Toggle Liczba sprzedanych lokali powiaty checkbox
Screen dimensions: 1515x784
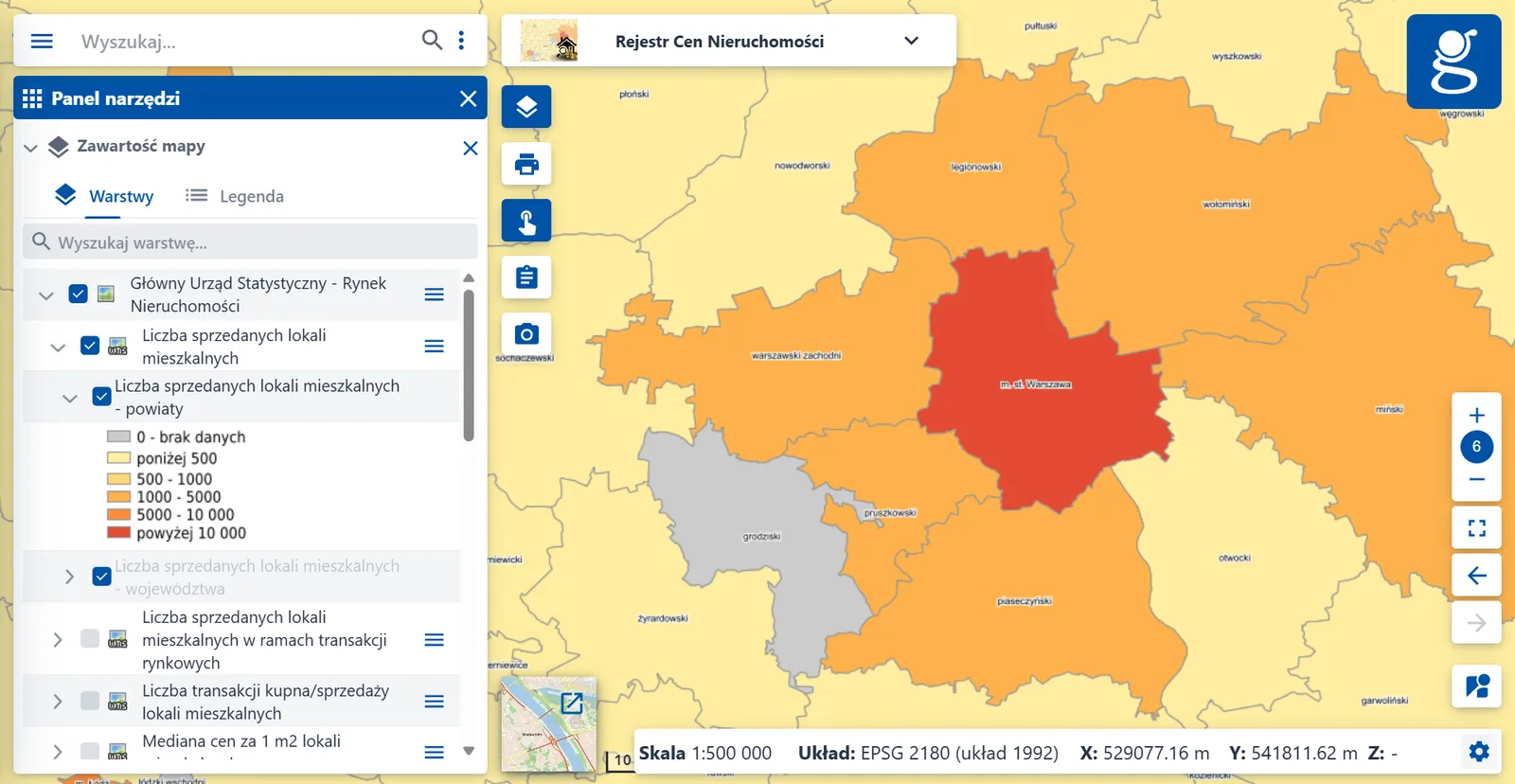(x=102, y=397)
